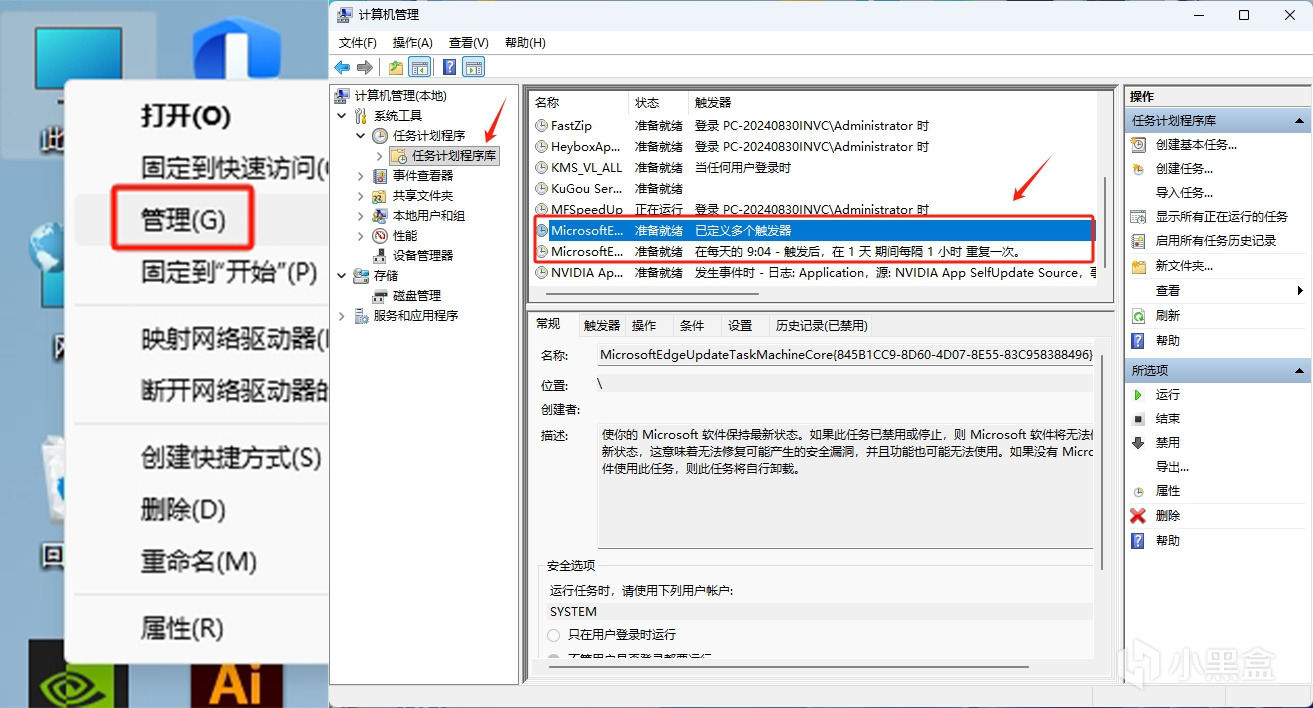Image resolution: width=1313 pixels, height=708 pixels.
Task: Click 显示所有正在运行的任务 action
Action: point(1221,216)
